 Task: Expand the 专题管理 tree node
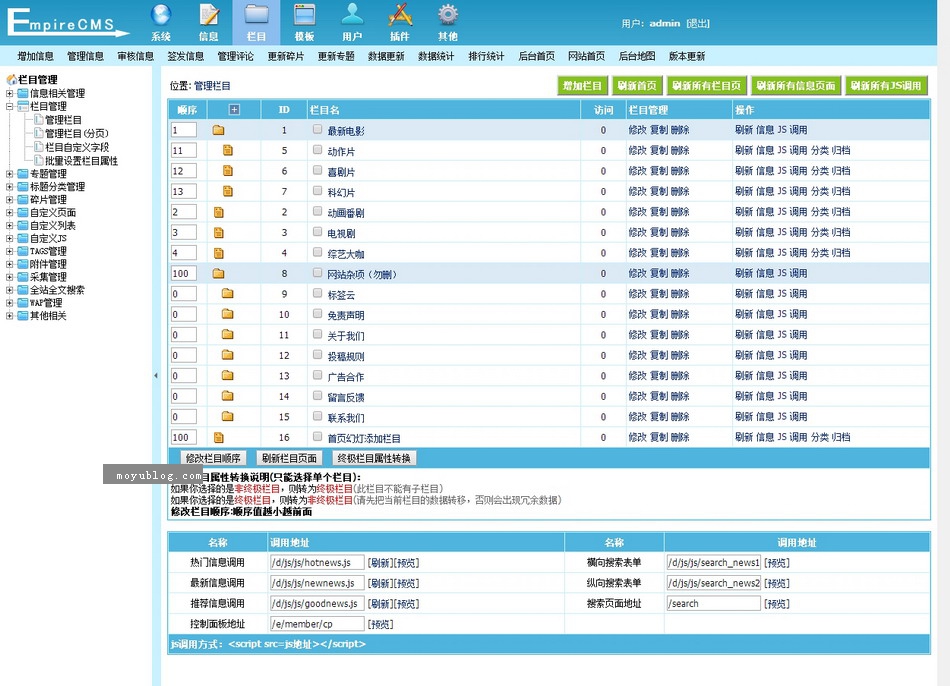coord(10,174)
